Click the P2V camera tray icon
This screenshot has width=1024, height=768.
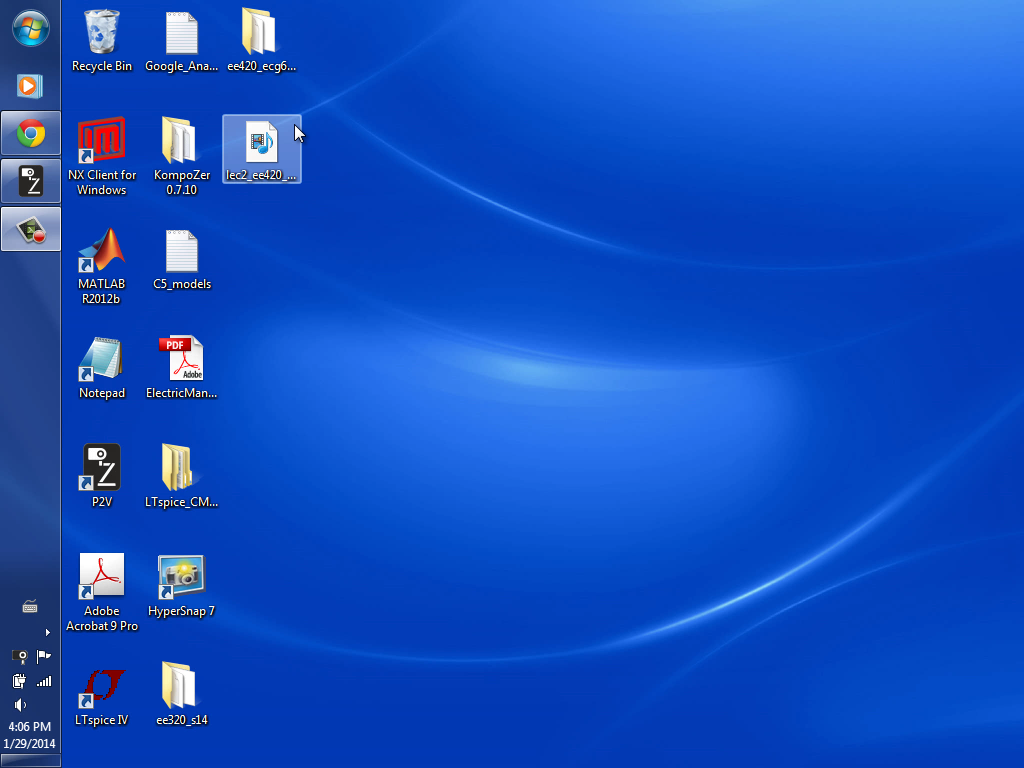click(x=20, y=656)
